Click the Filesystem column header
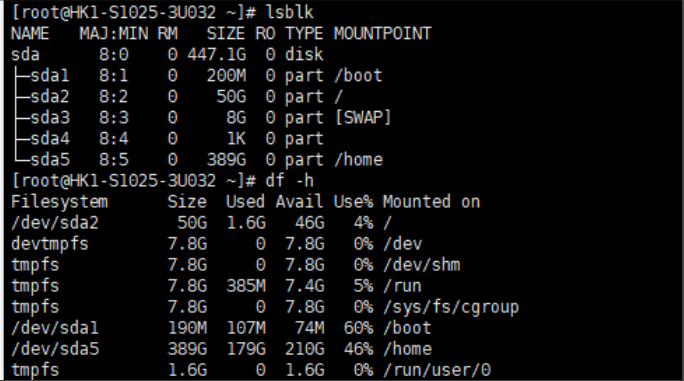Viewport: 684px width, 381px height. (x=59, y=202)
